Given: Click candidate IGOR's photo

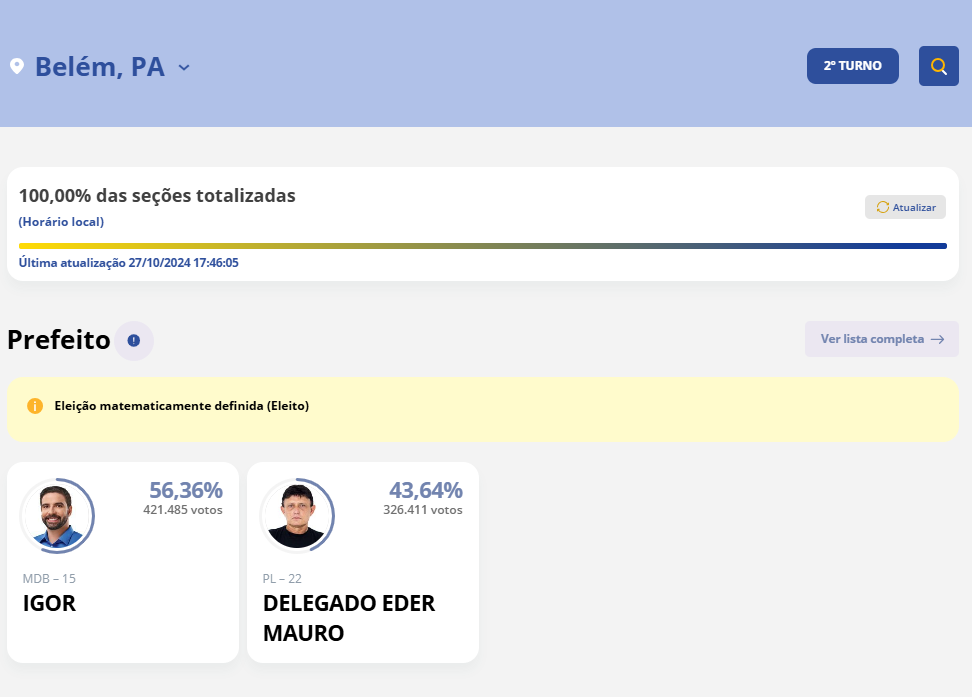Looking at the screenshot, I should click(56, 516).
